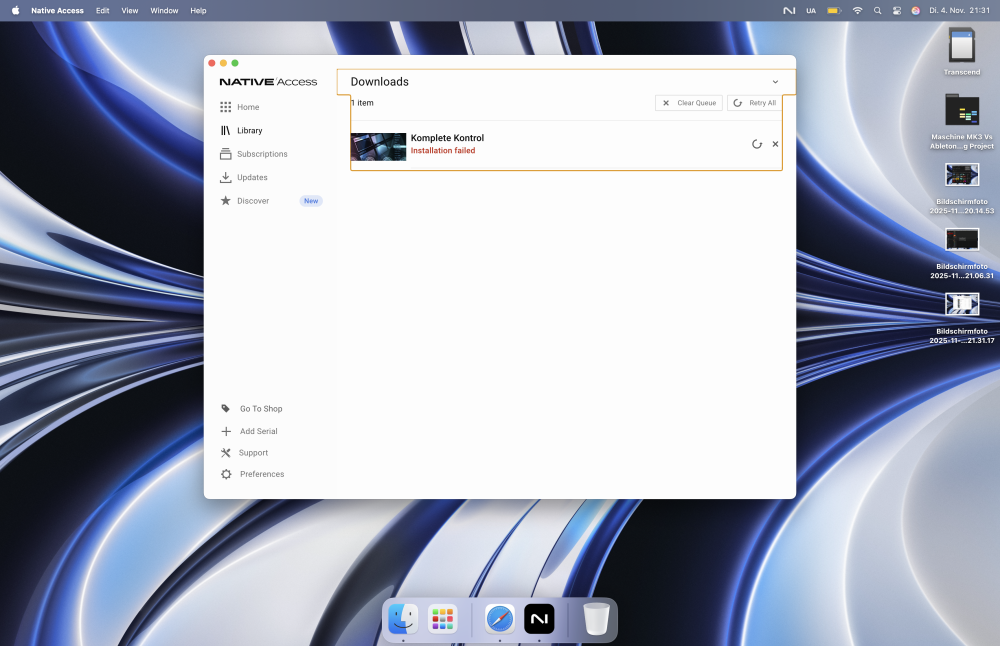1000x646 pixels.
Task: Click the Komplete Kontrol title
Action: point(447,138)
